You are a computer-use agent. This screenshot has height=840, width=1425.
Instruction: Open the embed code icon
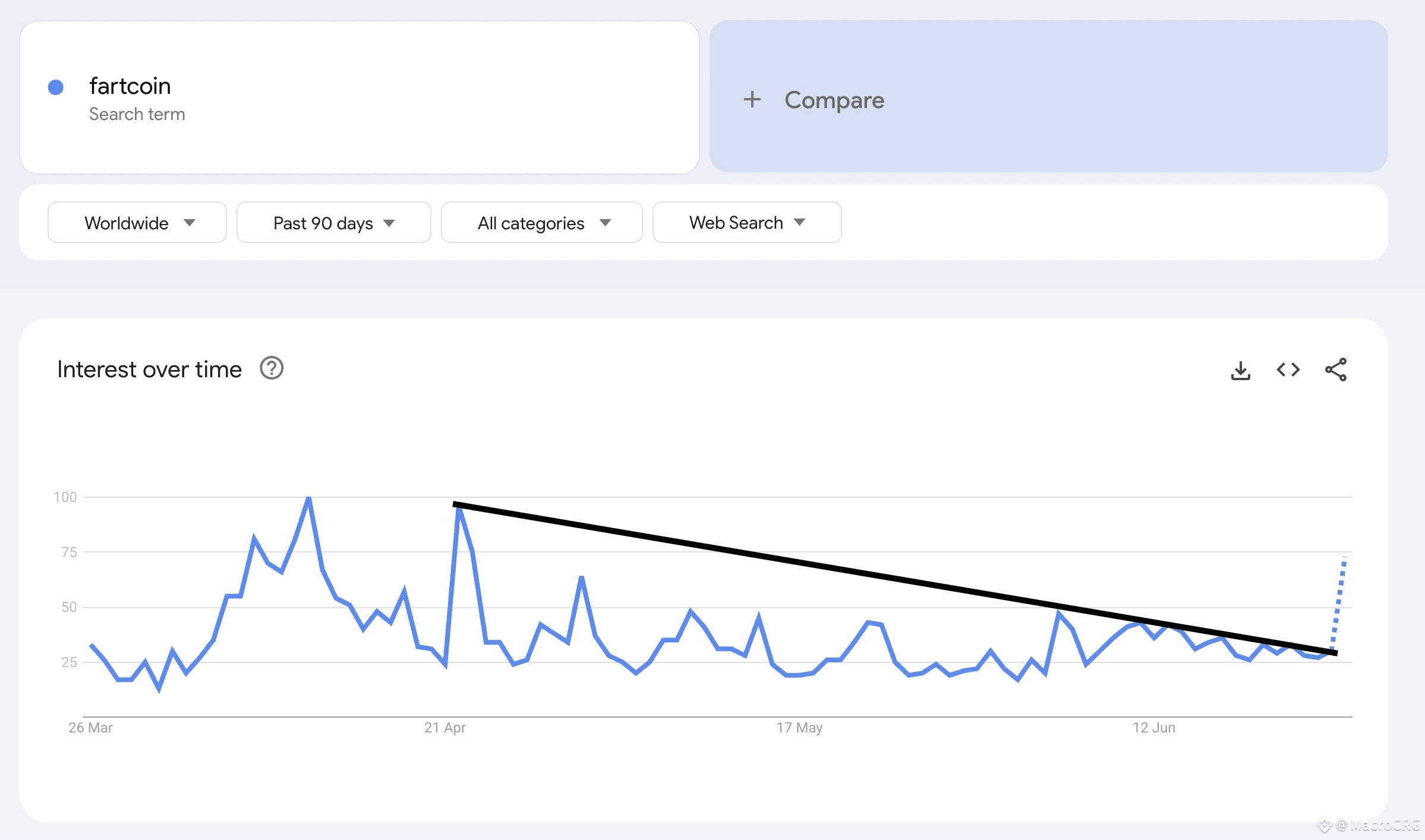[x=1288, y=370]
